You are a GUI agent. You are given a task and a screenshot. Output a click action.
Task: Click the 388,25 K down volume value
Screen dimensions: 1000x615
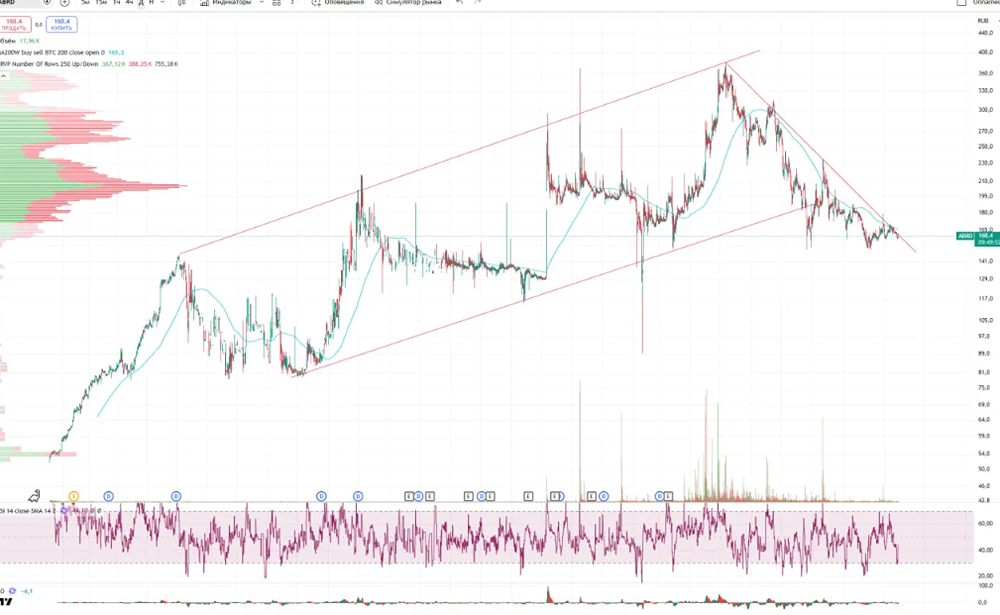[x=140, y=64]
